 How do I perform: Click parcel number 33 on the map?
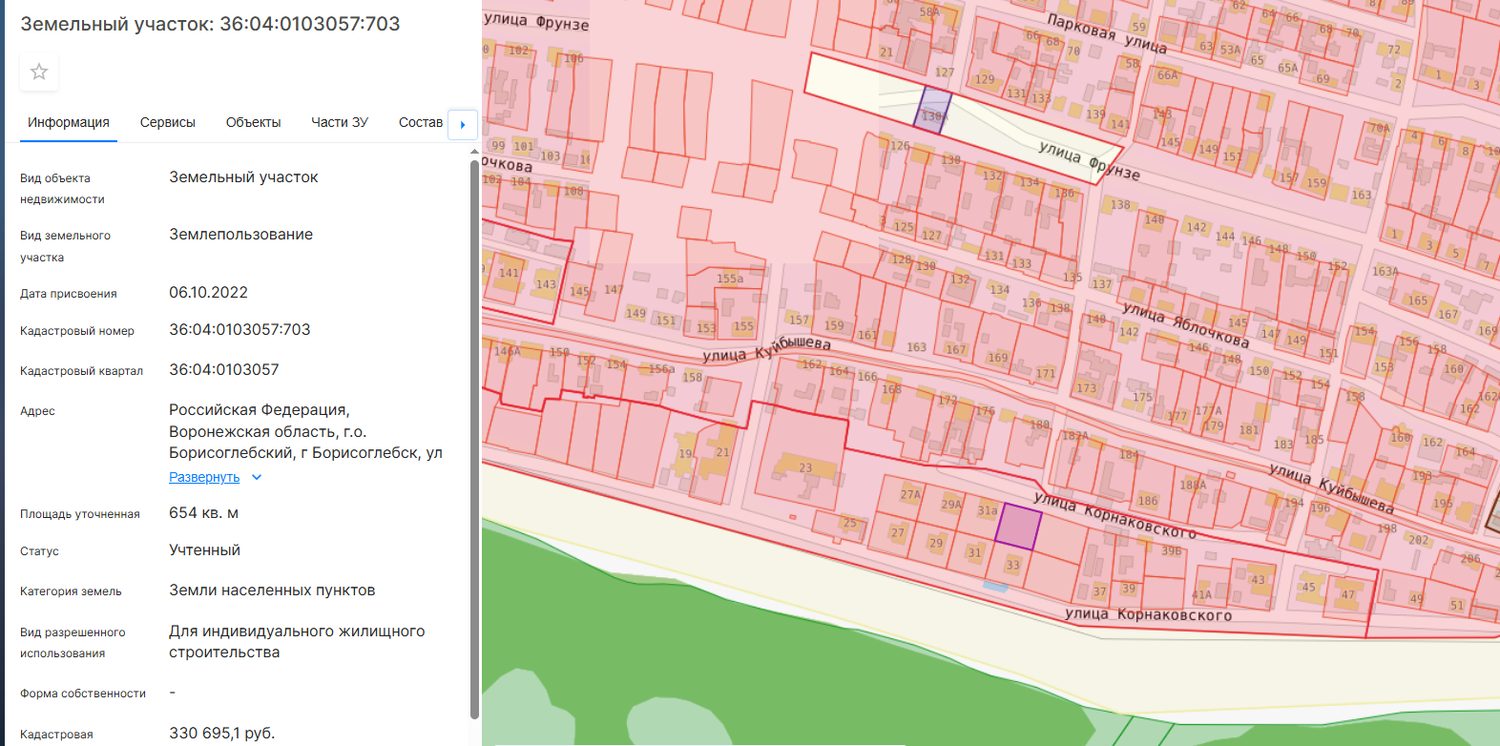(1013, 565)
